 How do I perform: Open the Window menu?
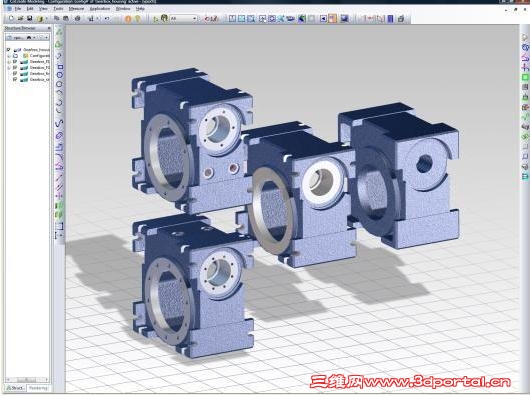click(123, 8)
